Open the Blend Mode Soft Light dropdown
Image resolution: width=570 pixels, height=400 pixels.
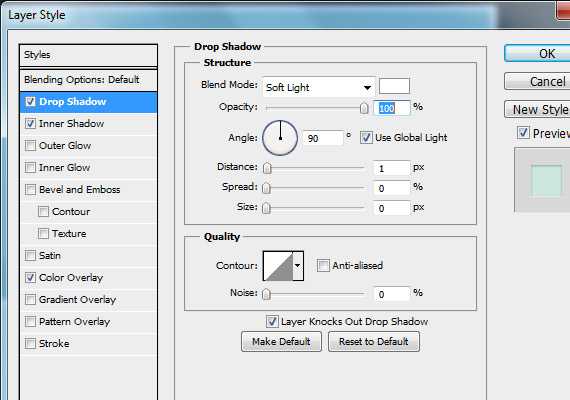318,87
